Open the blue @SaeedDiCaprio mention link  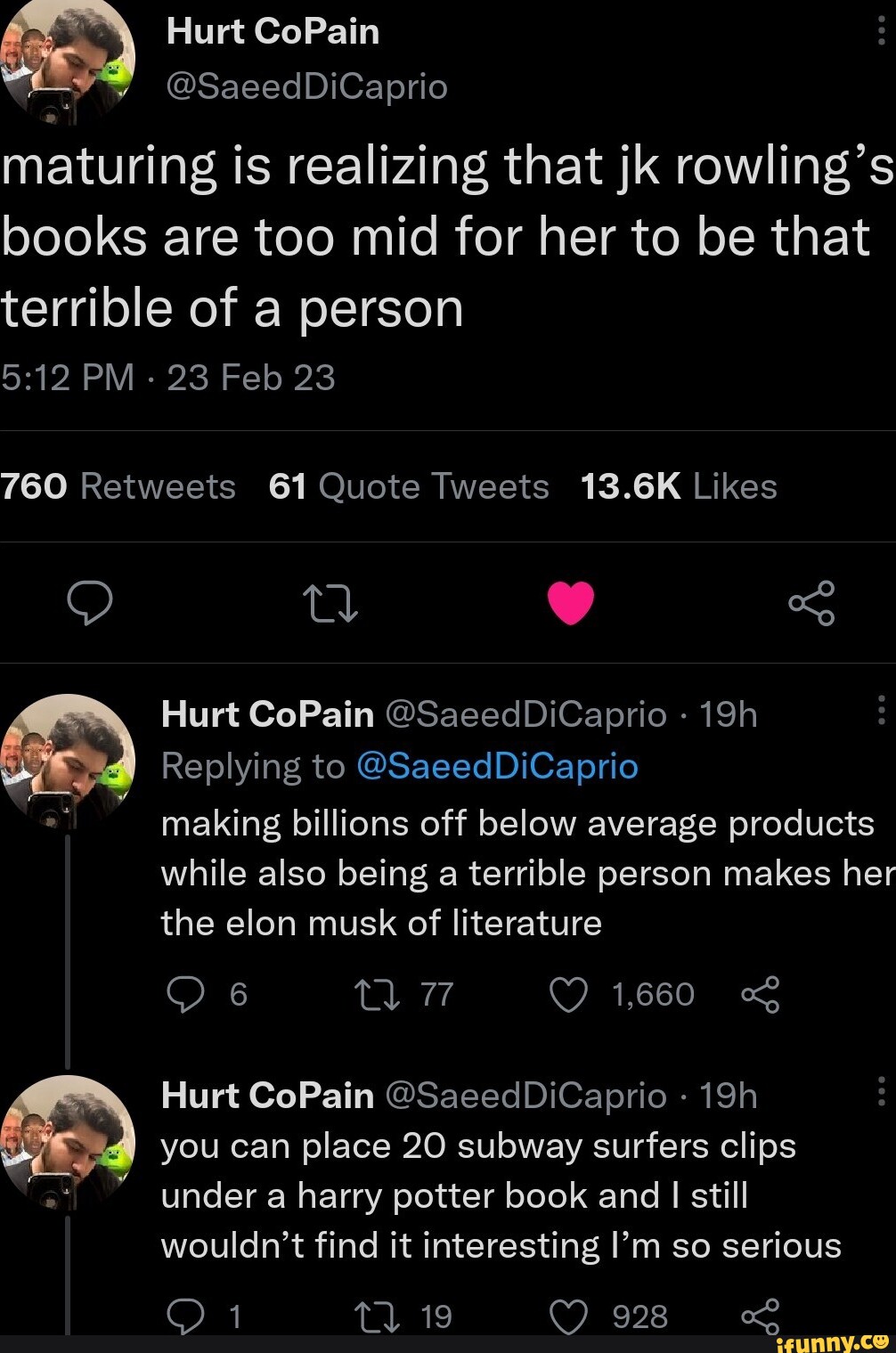[497, 766]
